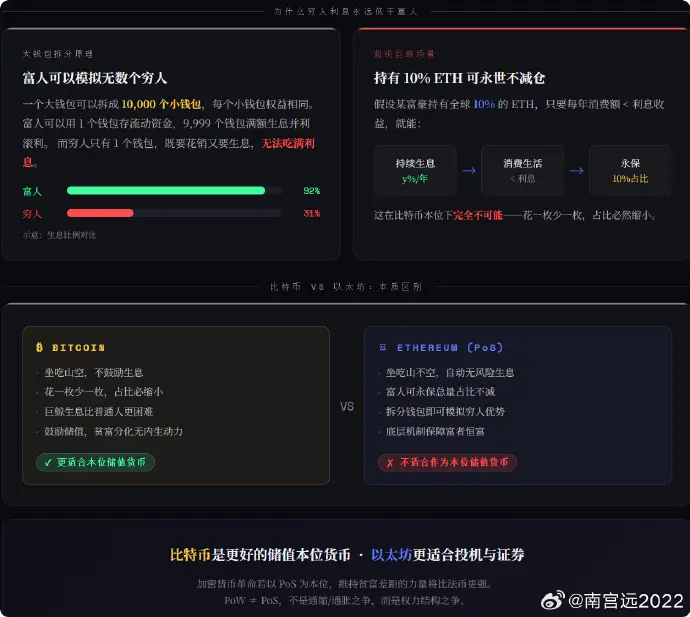Click the blue 10% in ETH paragraph
The width and height of the screenshot is (690, 617).
point(484,104)
